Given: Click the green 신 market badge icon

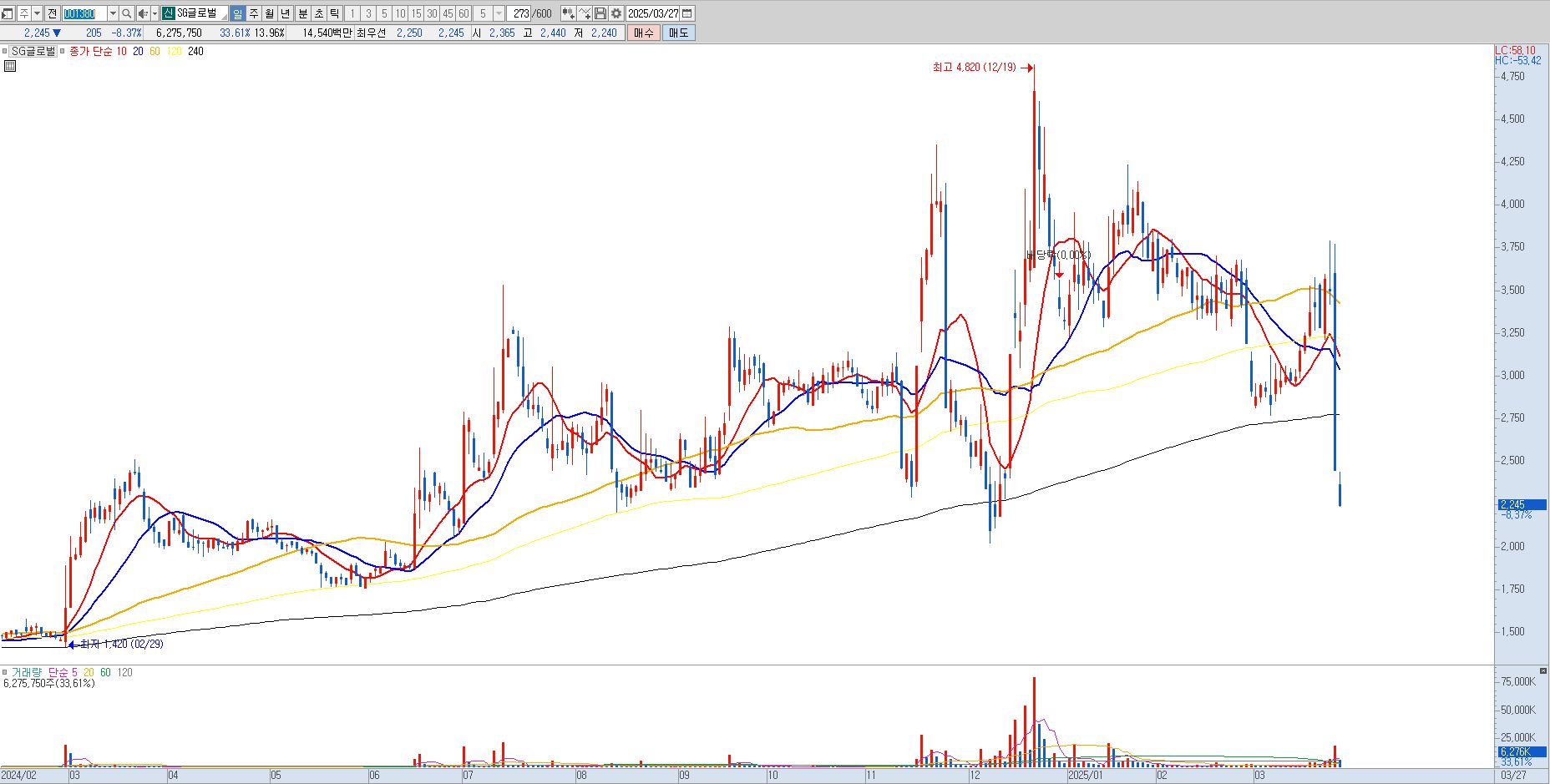Looking at the screenshot, I should (168, 13).
